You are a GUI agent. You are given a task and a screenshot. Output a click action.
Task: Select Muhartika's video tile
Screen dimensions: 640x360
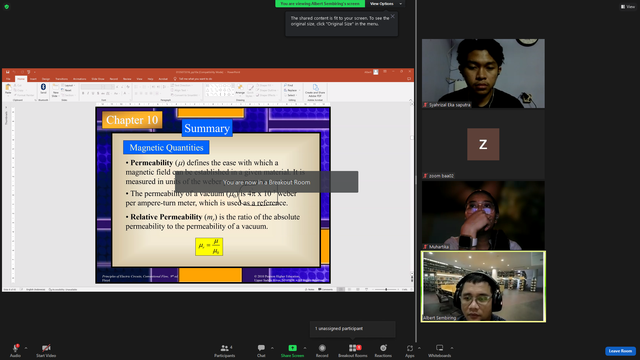(483, 216)
